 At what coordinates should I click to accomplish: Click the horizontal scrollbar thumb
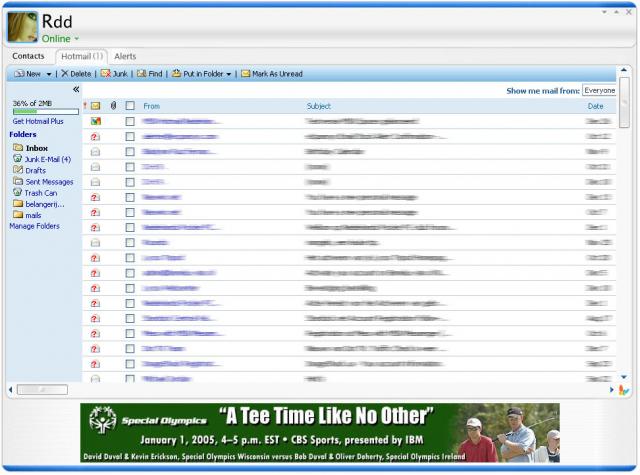pyautogui.click(x=42, y=390)
